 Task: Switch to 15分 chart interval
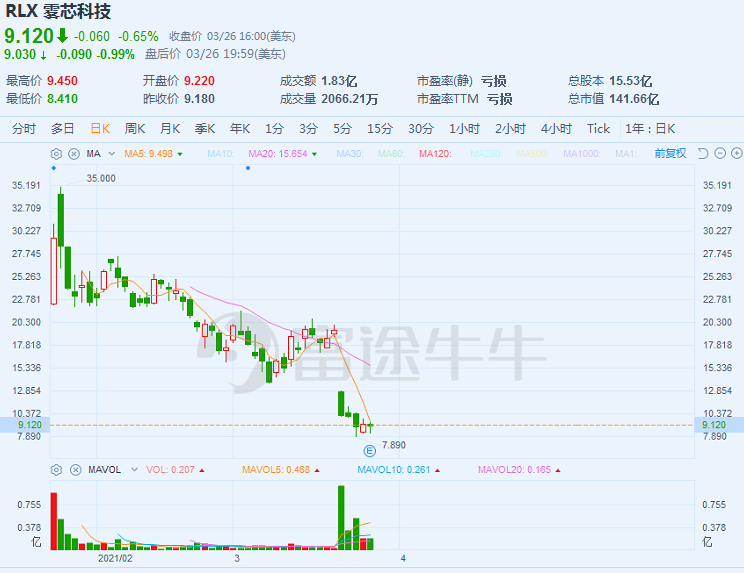(380, 129)
